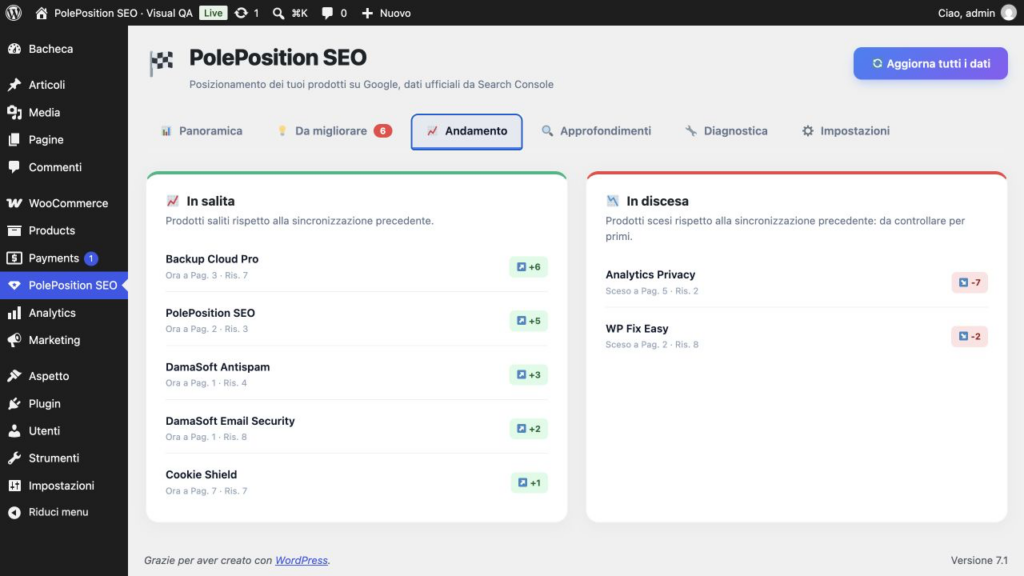Screen dimensions: 1024x576
Task: Click the ⌘K shortcut label
Action: (x=300, y=13)
